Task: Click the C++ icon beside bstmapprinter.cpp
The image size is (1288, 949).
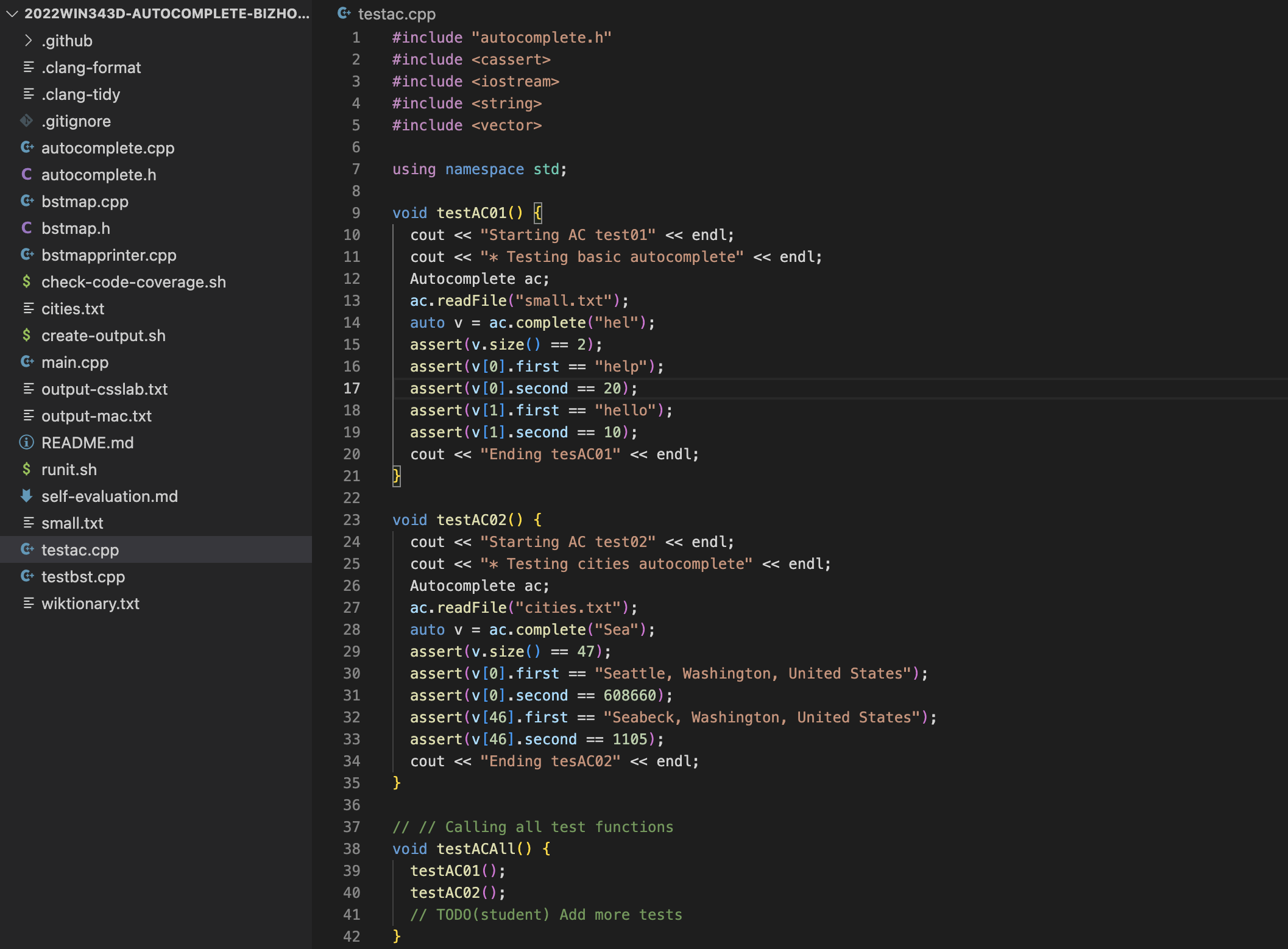Action: tap(27, 255)
